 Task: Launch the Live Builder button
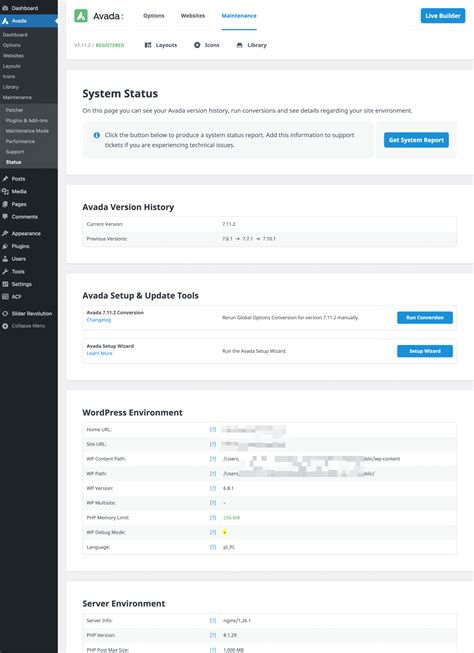tap(443, 16)
